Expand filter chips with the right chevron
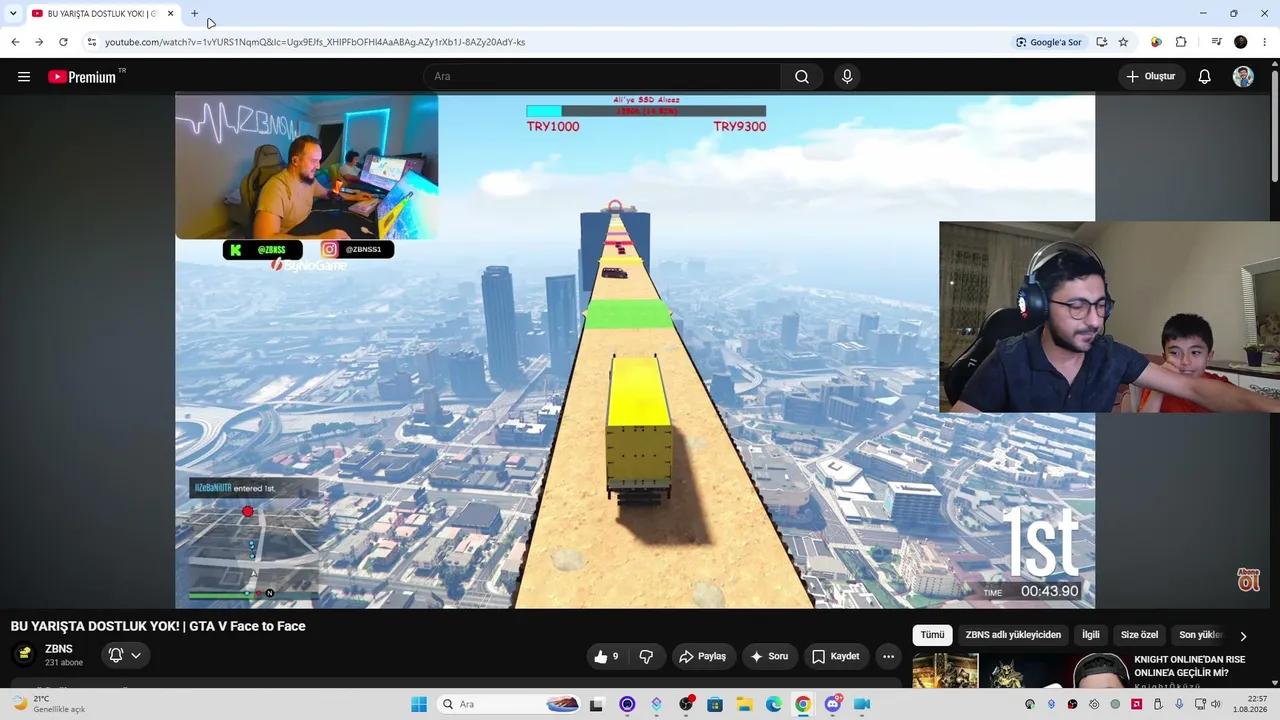This screenshot has height=720, width=1280. (x=1243, y=636)
